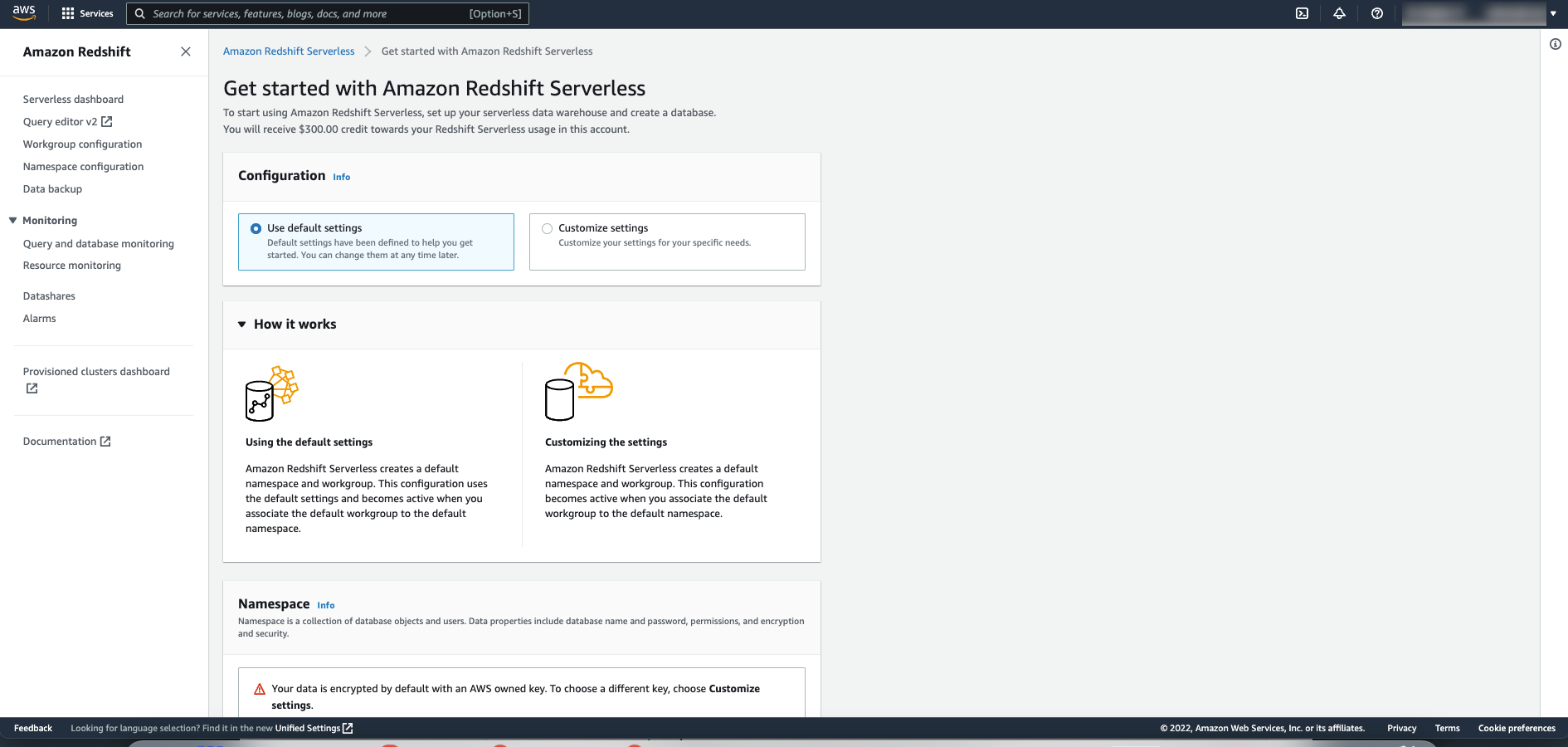Viewport: 1568px width, 747px height.
Task: Click the Using the default settings heading
Action: [x=309, y=442]
